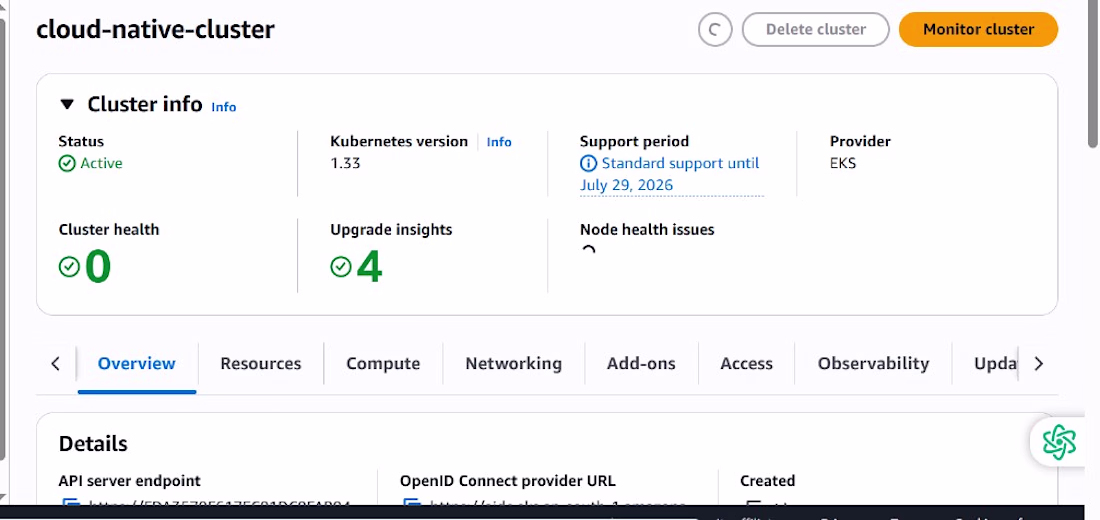This screenshot has height=520, width=1100.
Task: Click the refresh icon beside Delete cluster
Action: (714, 30)
